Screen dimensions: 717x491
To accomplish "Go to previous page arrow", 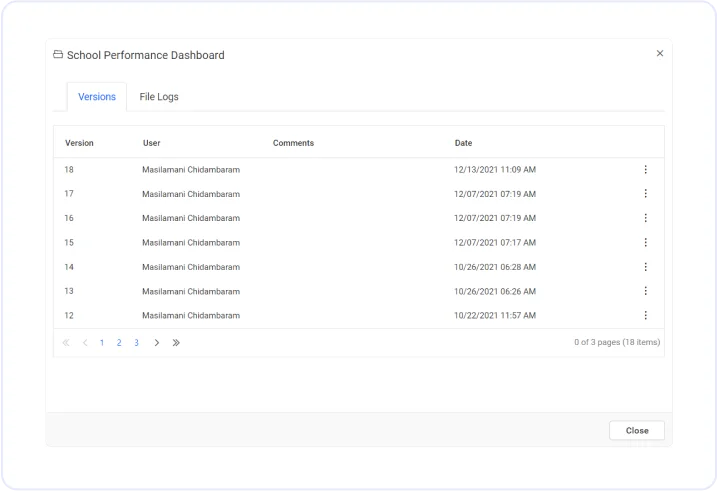I will click(x=85, y=342).
